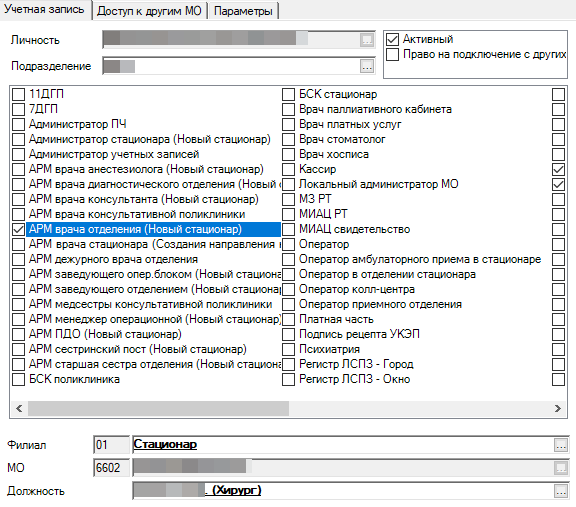Click the left arrow of horizontal scrollbar
The width and height of the screenshot is (576, 507).
pos(19,409)
